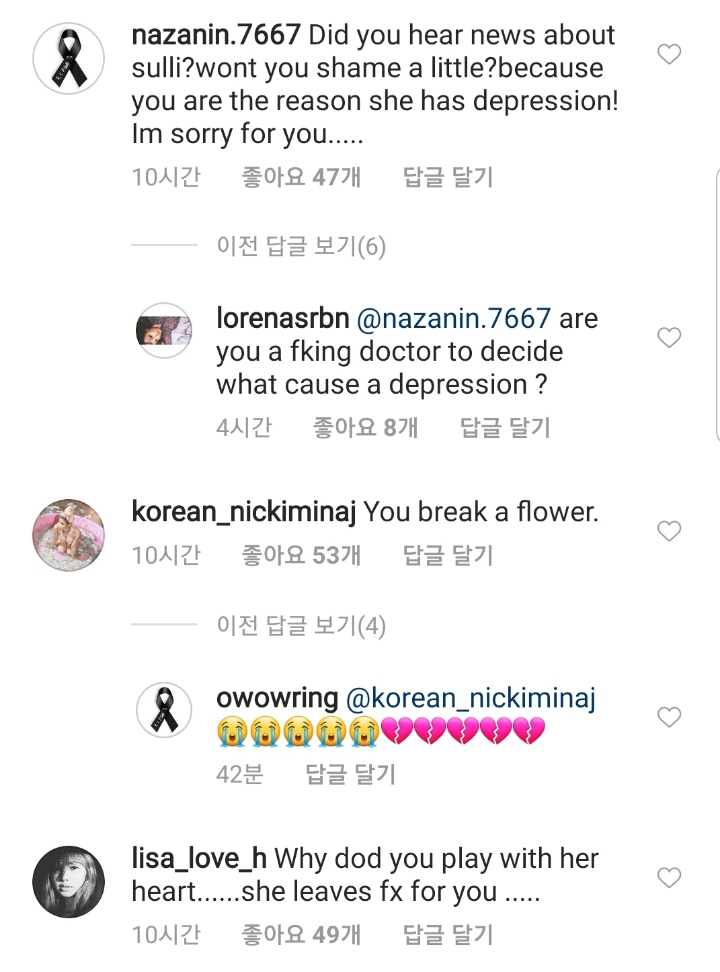Open lorenasrbn's profile avatar

[x=163, y=331]
